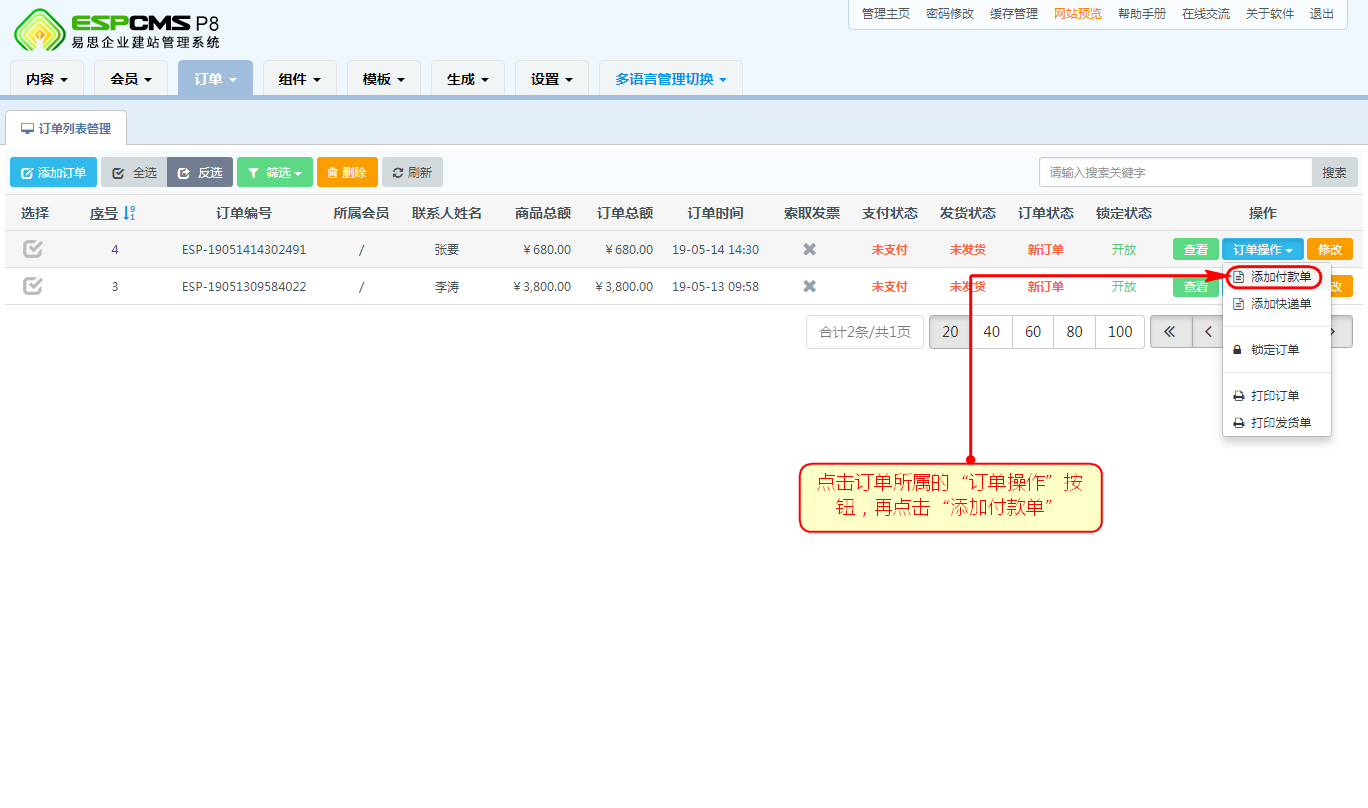Invert selection with 反选
The height and width of the screenshot is (808, 1368).
200,172
